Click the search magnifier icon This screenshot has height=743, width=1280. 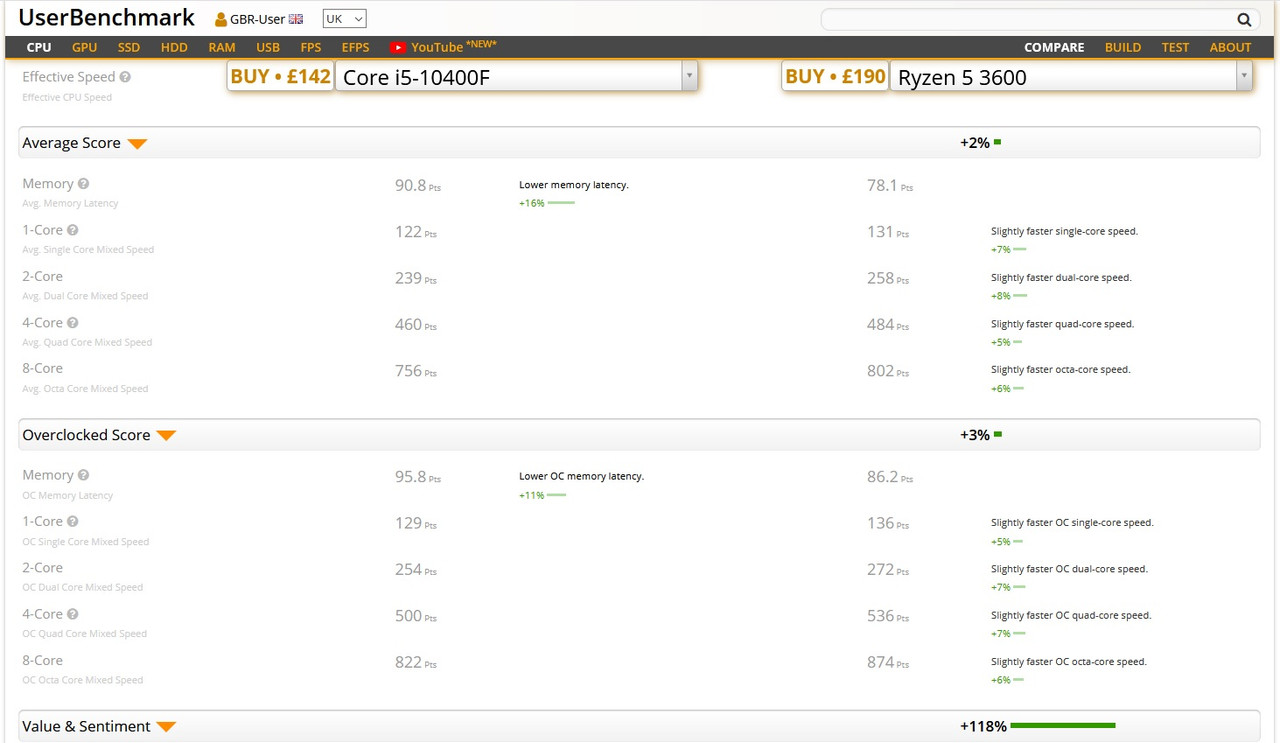1244,19
